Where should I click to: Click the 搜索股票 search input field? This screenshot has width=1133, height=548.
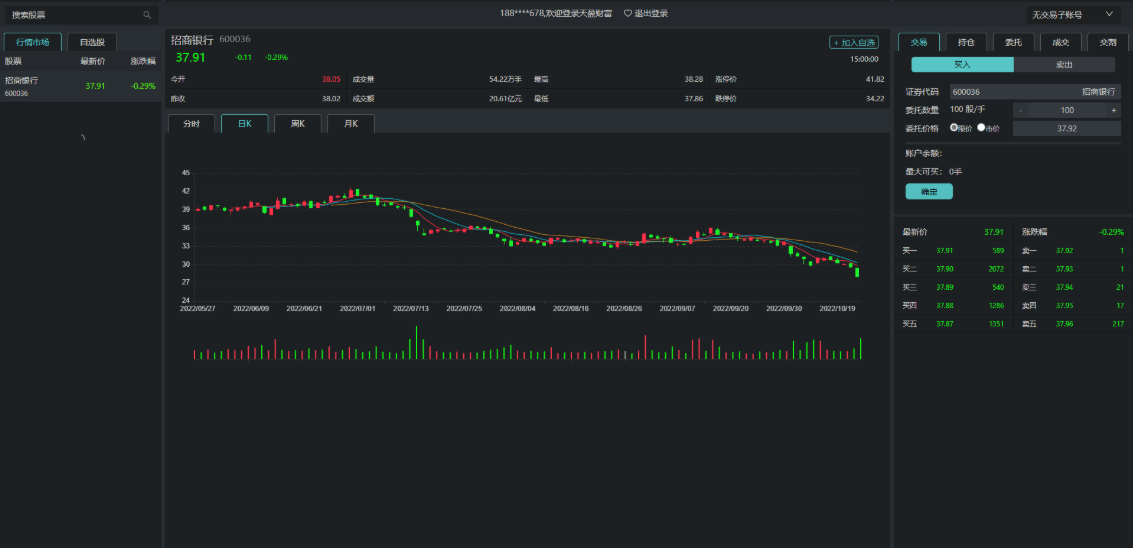[81, 14]
